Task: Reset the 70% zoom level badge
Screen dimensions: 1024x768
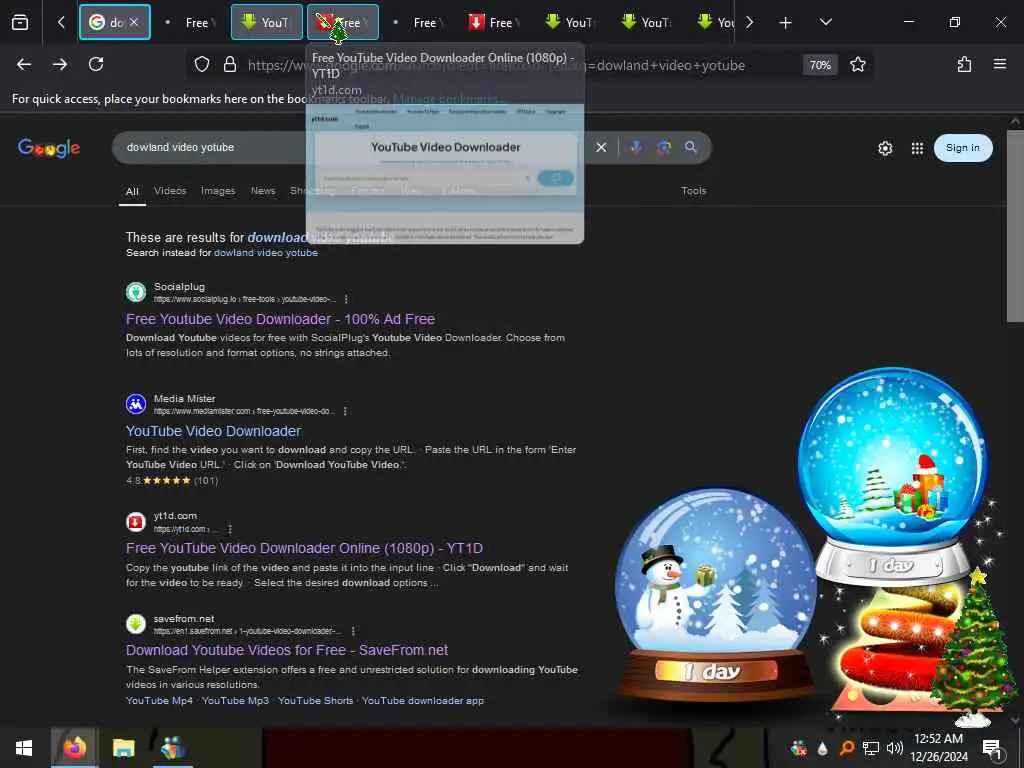Action: tap(820, 65)
